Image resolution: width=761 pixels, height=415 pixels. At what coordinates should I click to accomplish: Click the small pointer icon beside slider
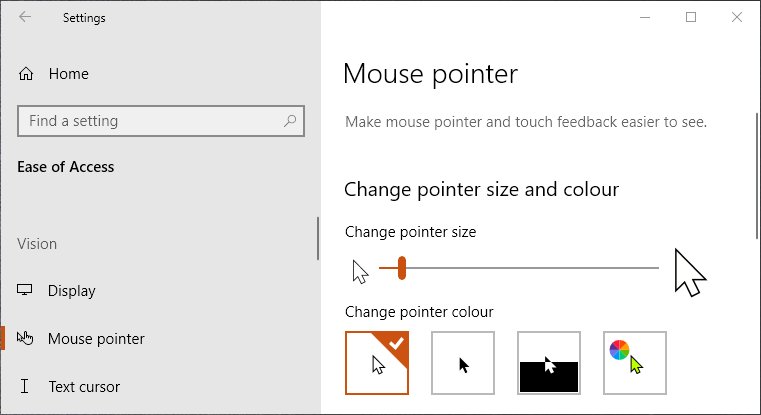pyautogui.click(x=360, y=270)
